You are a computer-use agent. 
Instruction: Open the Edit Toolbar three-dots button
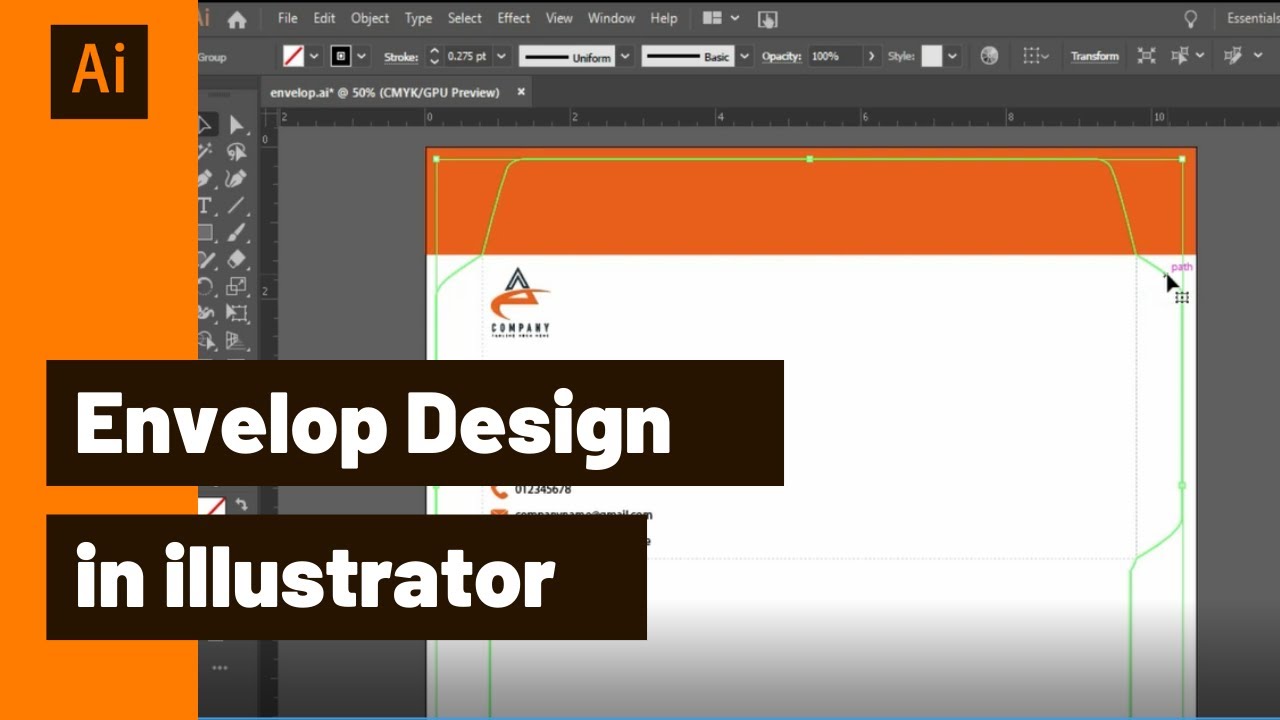point(220,668)
